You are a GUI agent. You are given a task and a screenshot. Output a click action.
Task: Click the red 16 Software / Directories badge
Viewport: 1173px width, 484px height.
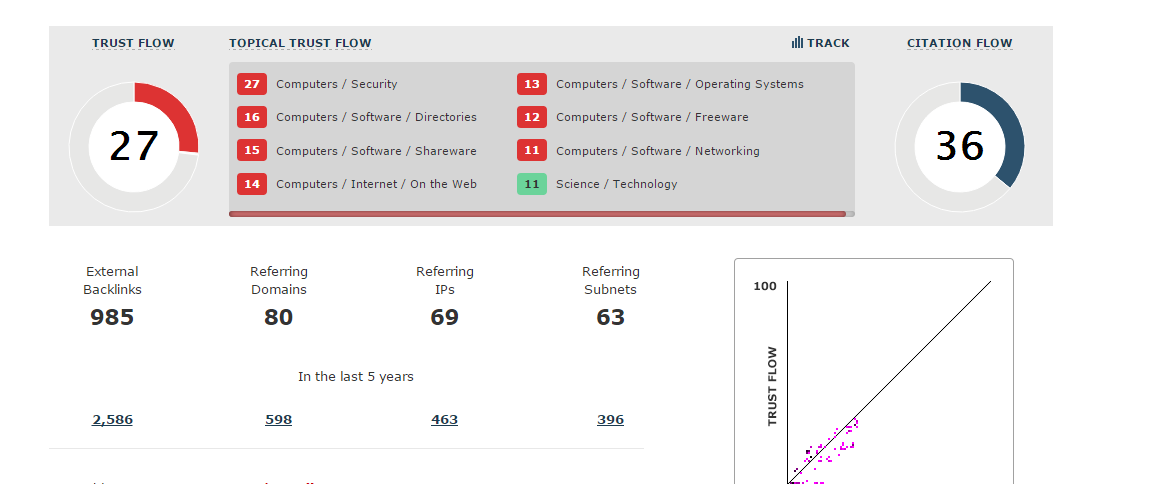252,117
